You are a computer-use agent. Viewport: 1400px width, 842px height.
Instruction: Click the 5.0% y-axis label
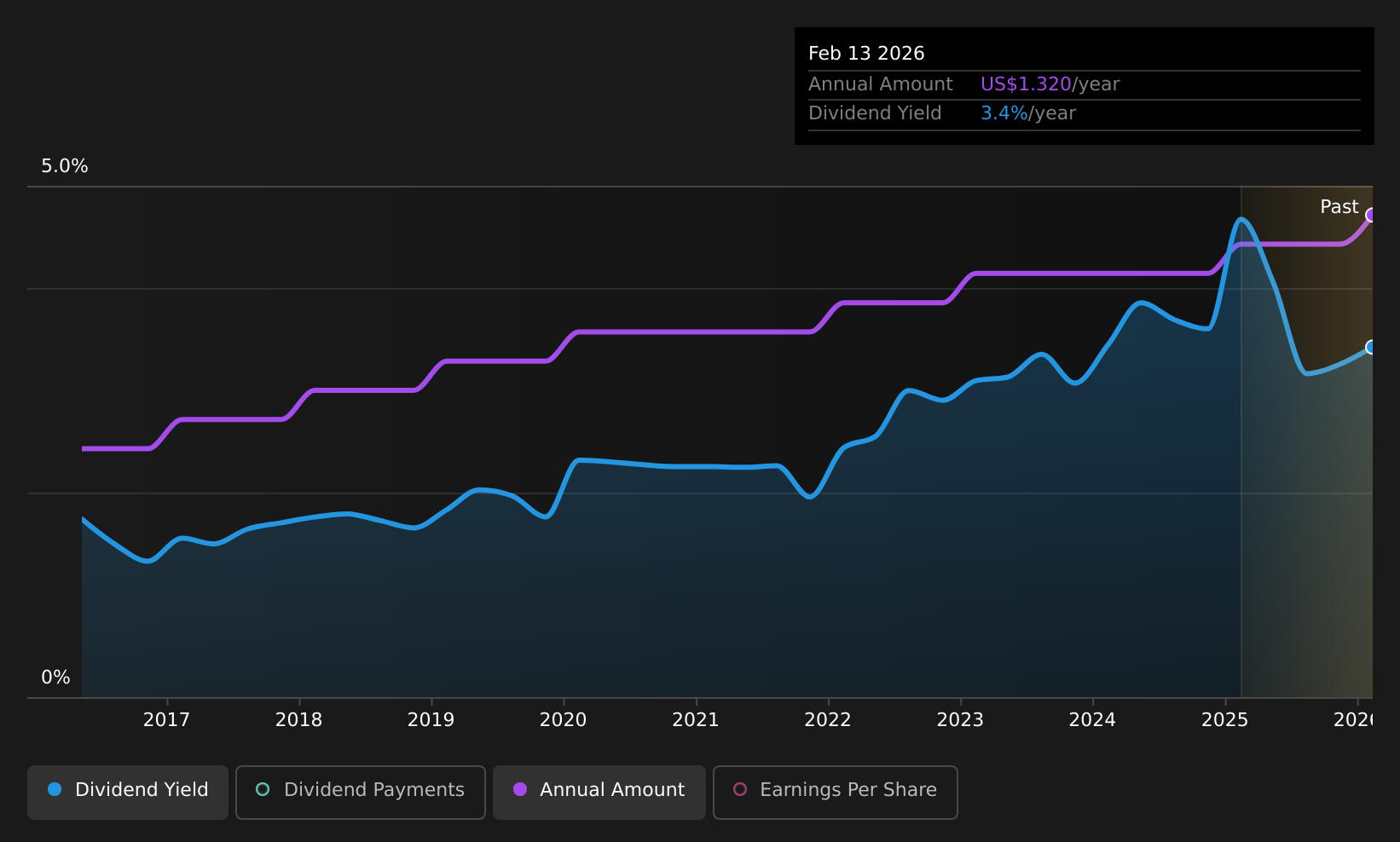click(65, 166)
